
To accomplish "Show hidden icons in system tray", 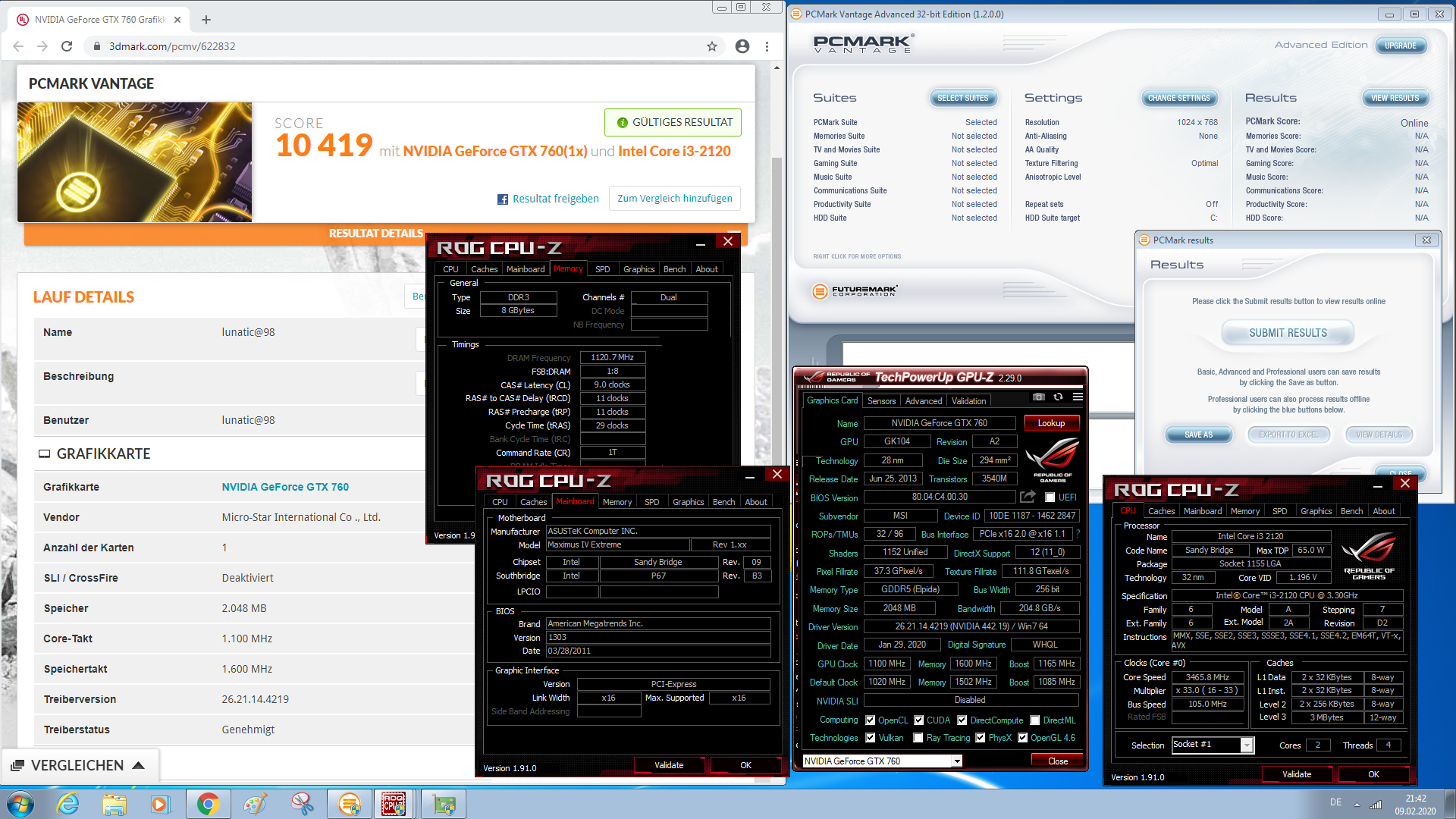I will (1357, 805).
